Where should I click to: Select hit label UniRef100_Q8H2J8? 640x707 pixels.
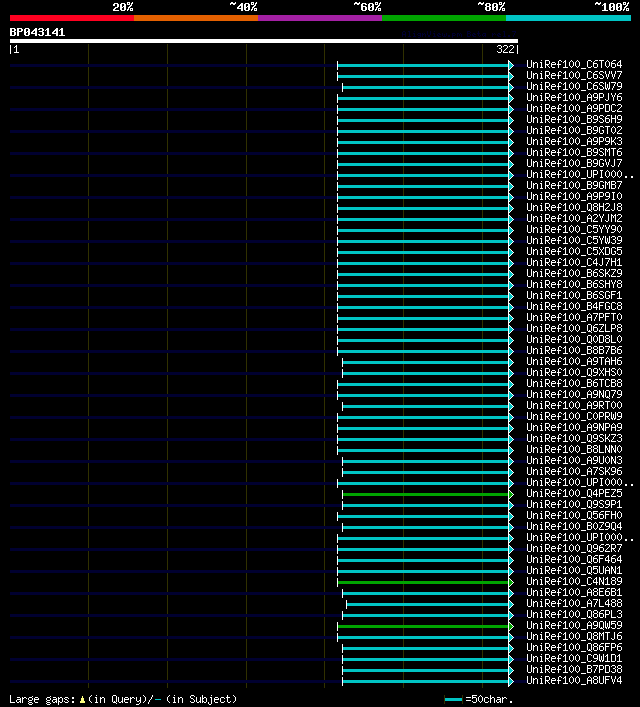tap(574, 207)
